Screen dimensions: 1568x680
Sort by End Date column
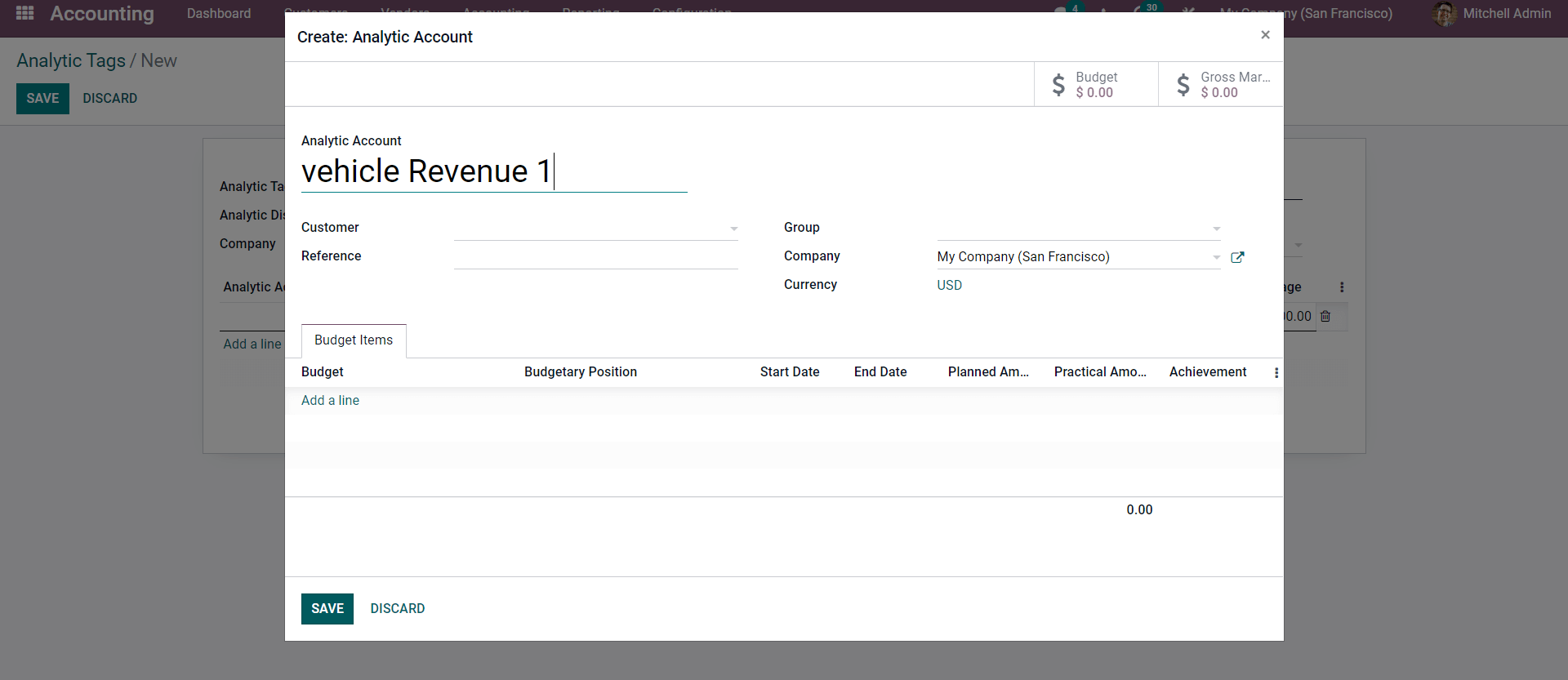pyautogui.click(x=880, y=372)
